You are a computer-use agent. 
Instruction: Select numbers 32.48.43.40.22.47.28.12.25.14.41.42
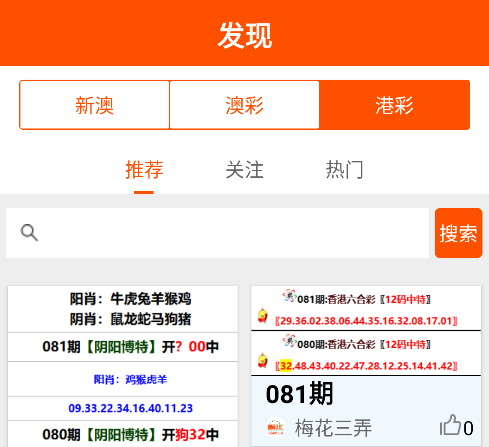[x=366, y=366]
